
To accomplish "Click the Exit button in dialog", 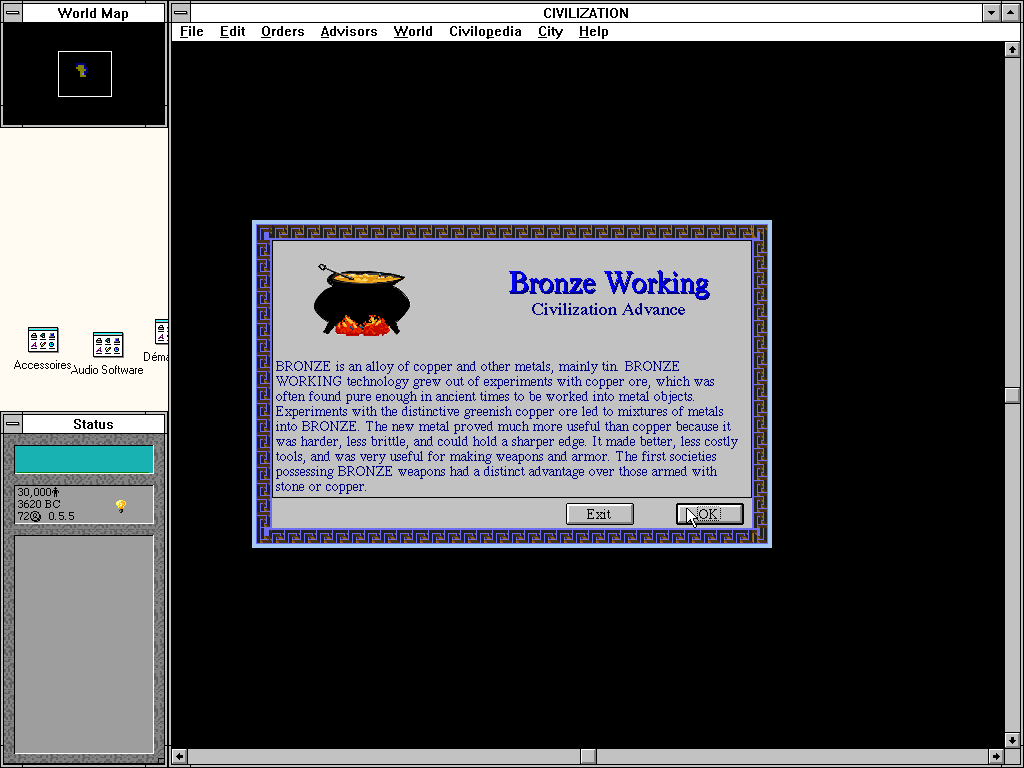I will (600, 514).
